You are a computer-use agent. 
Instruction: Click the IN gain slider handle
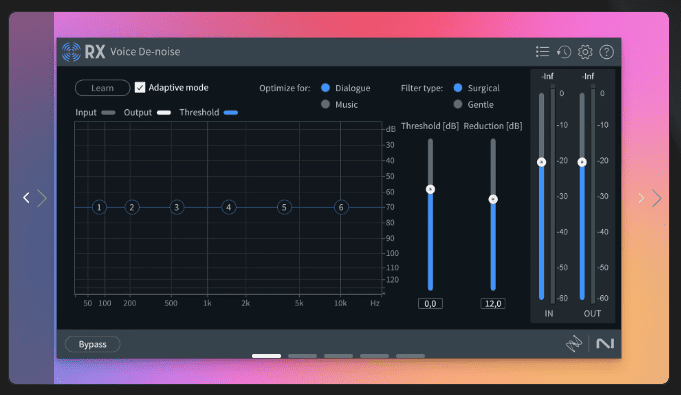[542, 162]
